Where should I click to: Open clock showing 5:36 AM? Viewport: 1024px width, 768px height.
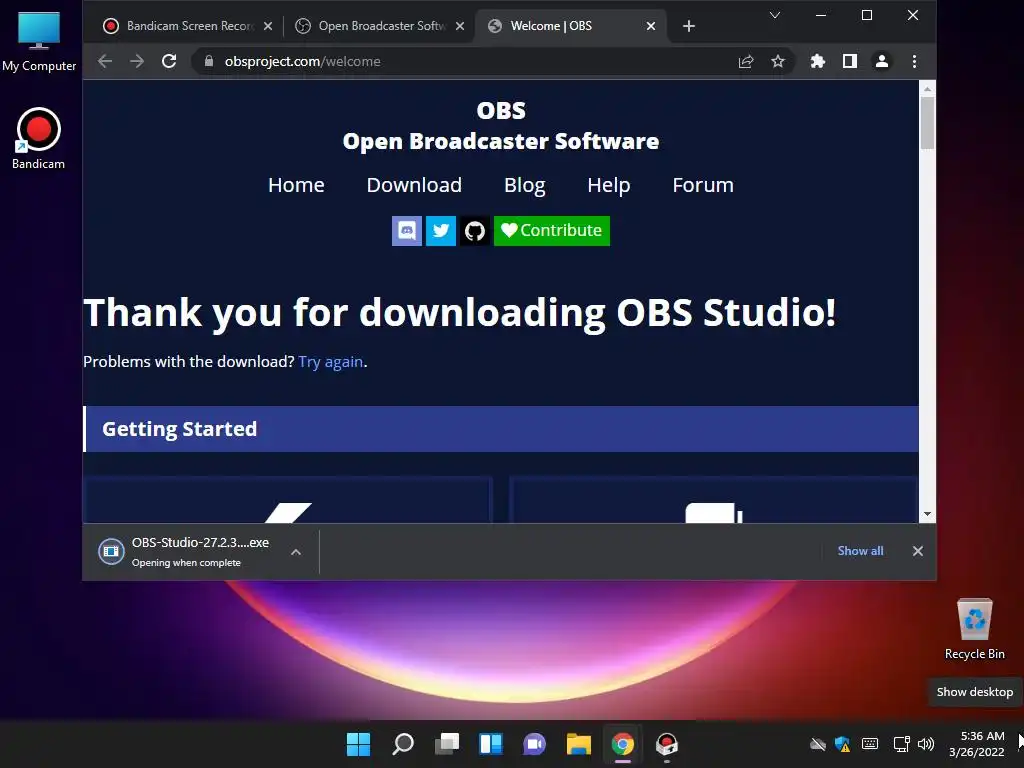click(976, 744)
